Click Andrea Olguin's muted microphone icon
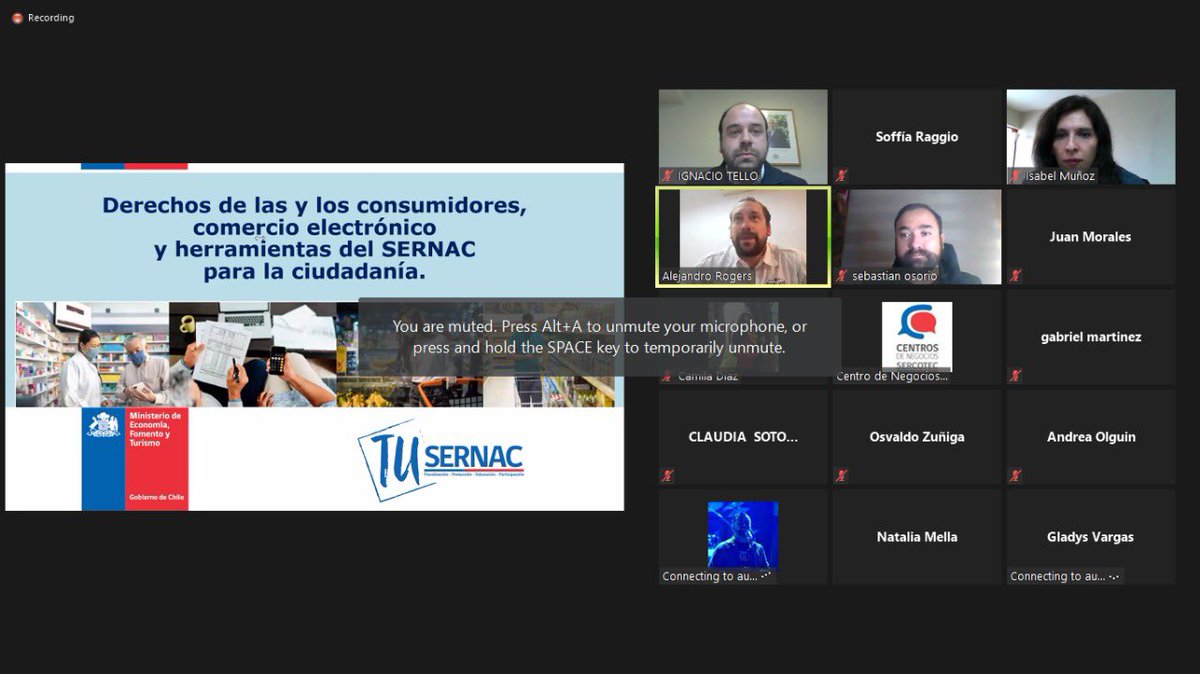The height and width of the screenshot is (674, 1200). 1016,476
